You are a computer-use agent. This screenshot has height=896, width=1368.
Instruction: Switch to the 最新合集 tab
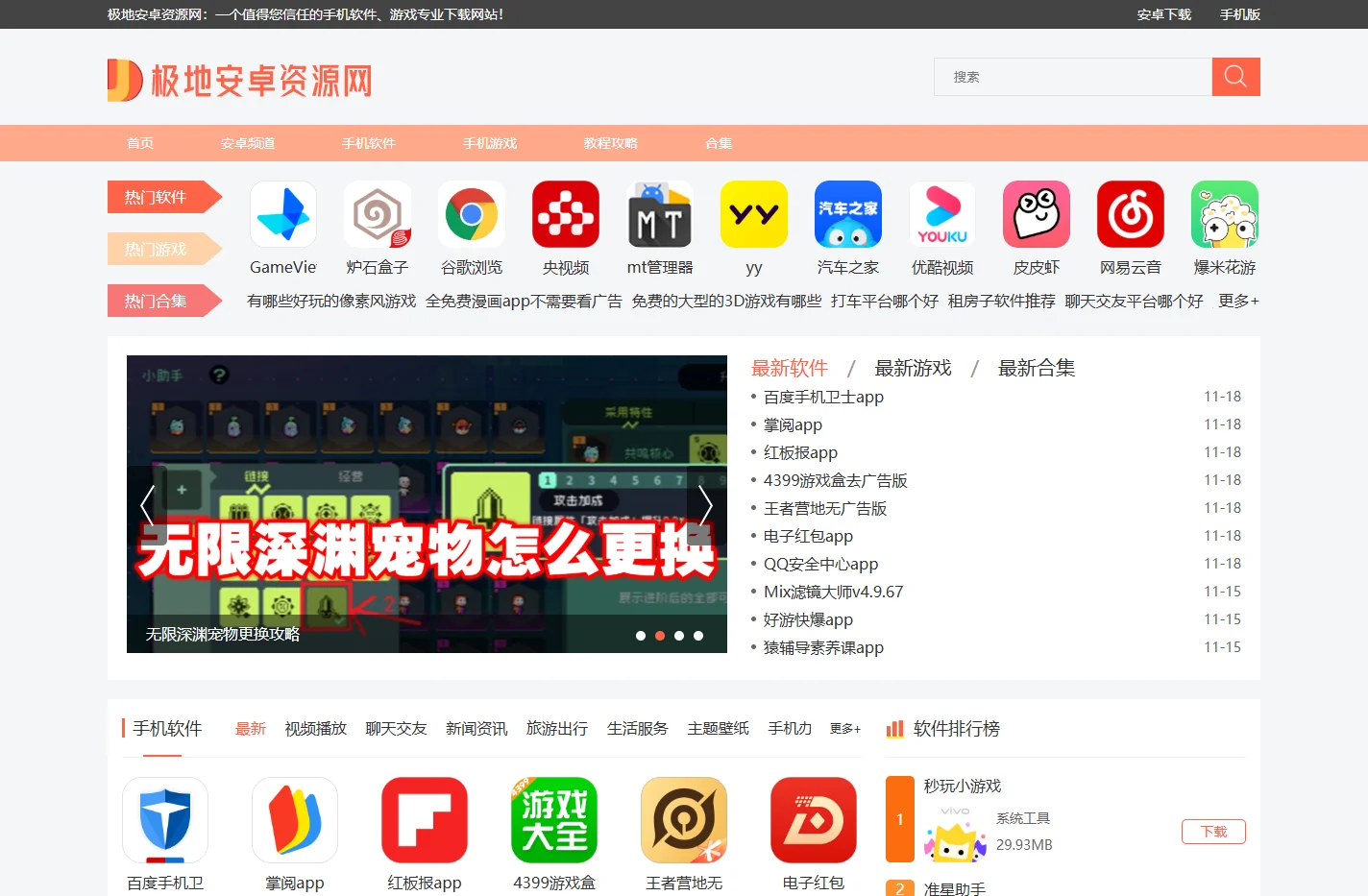coord(1037,368)
